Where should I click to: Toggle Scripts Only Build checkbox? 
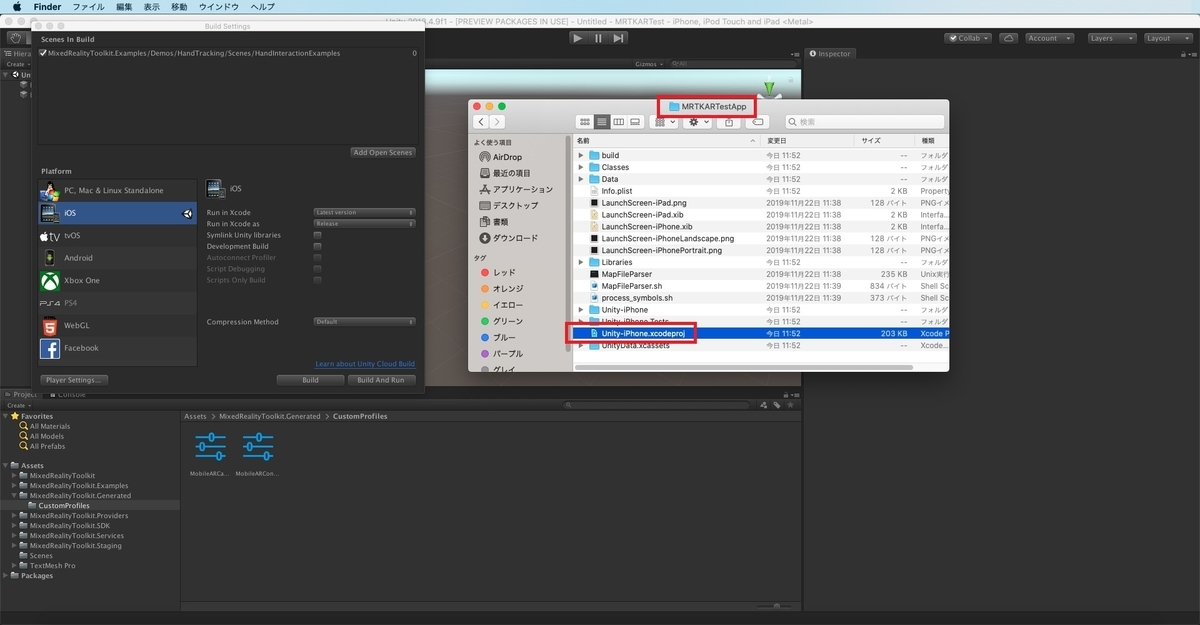click(318, 280)
